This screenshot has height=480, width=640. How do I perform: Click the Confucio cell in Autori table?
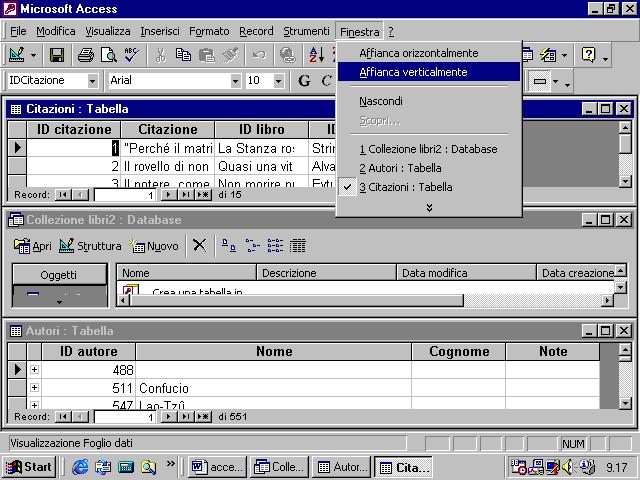(273, 388)
